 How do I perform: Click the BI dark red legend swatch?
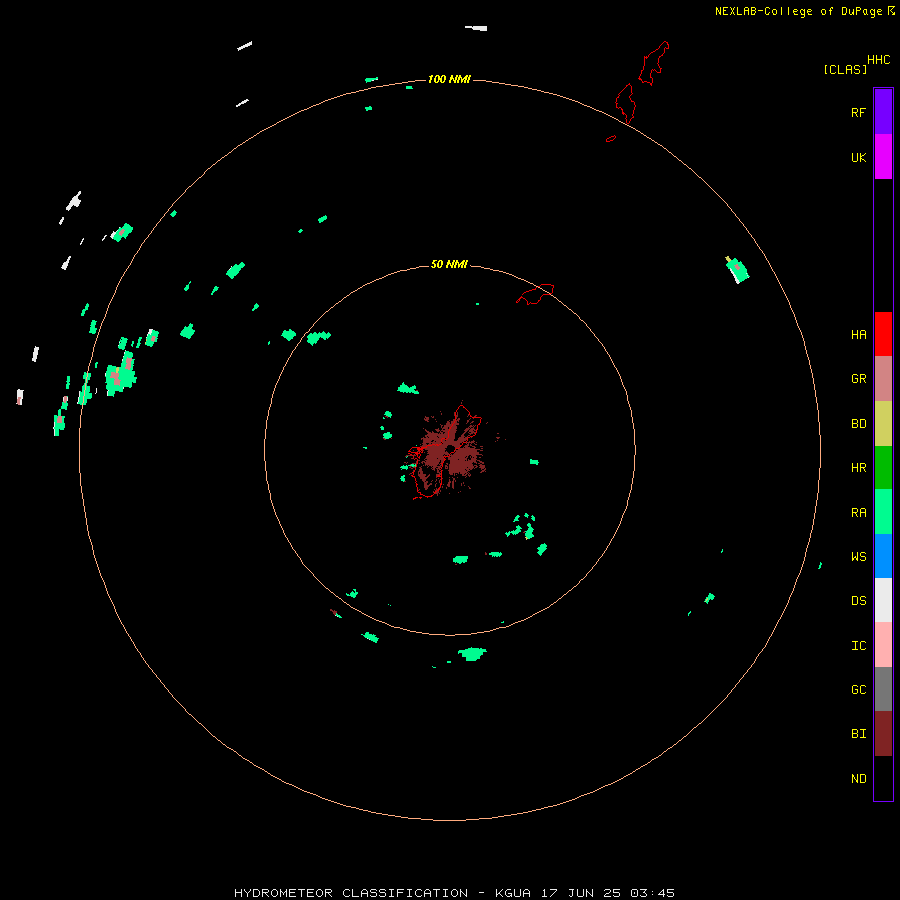pos(883,734)
